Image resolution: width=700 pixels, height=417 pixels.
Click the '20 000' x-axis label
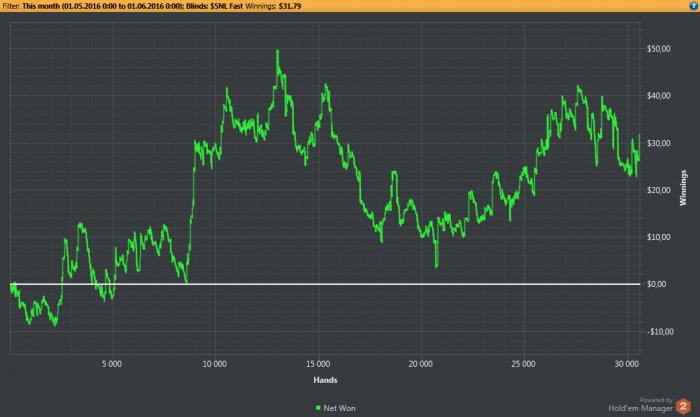coord(421,364)
